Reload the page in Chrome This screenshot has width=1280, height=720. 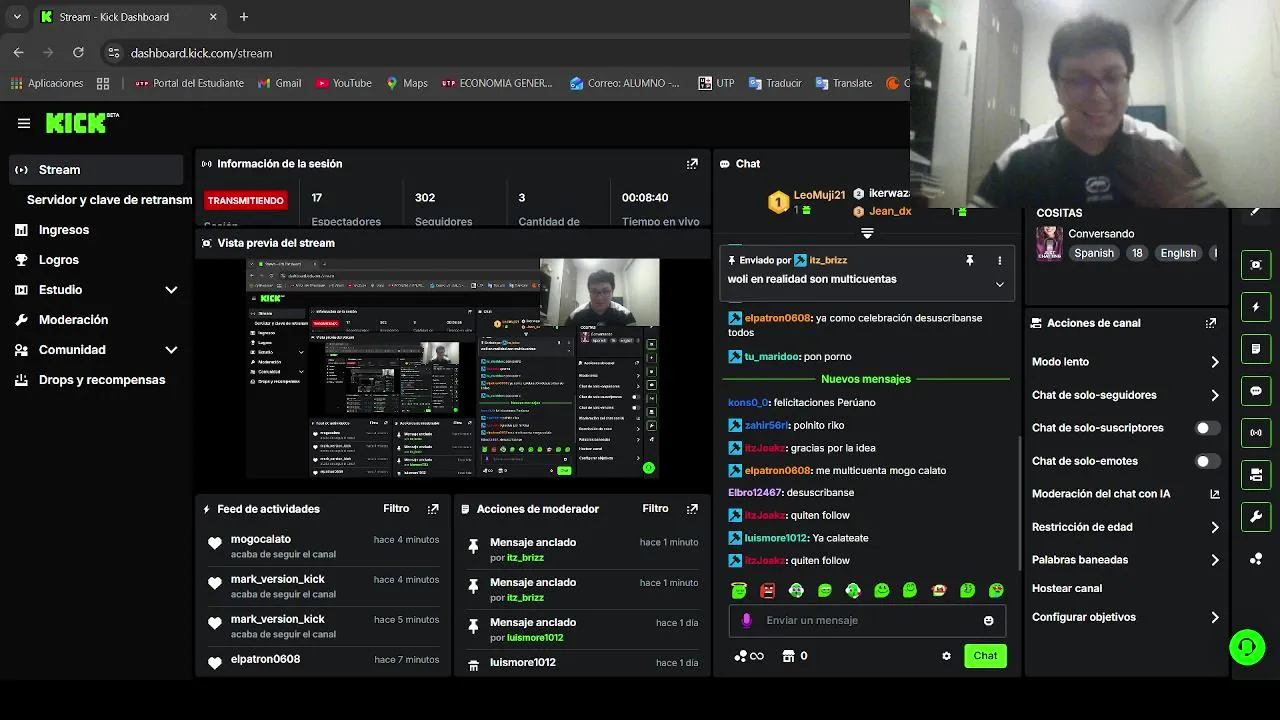78,53
